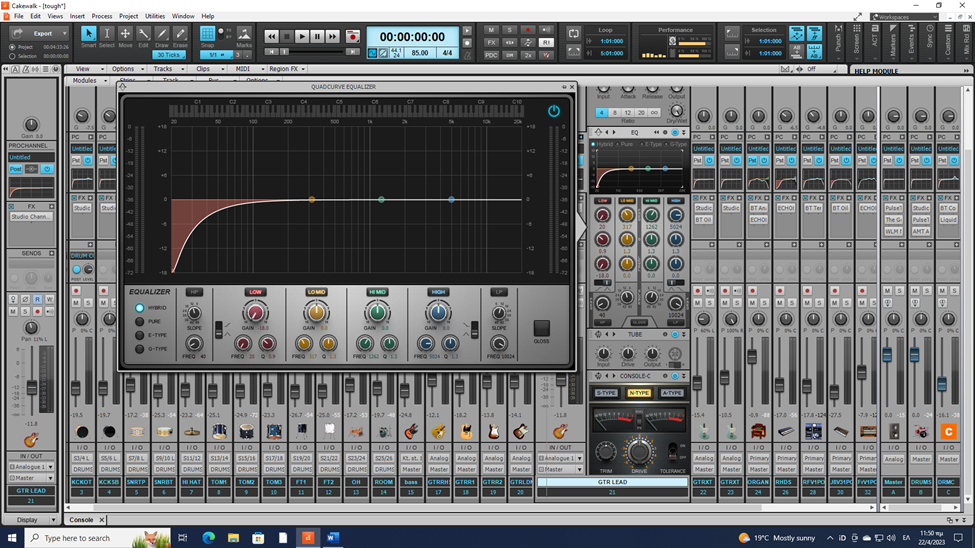The width and height of the screenshot is (975, 548).
Task: Toggle loop on/off button
Action: click(573, 34)
